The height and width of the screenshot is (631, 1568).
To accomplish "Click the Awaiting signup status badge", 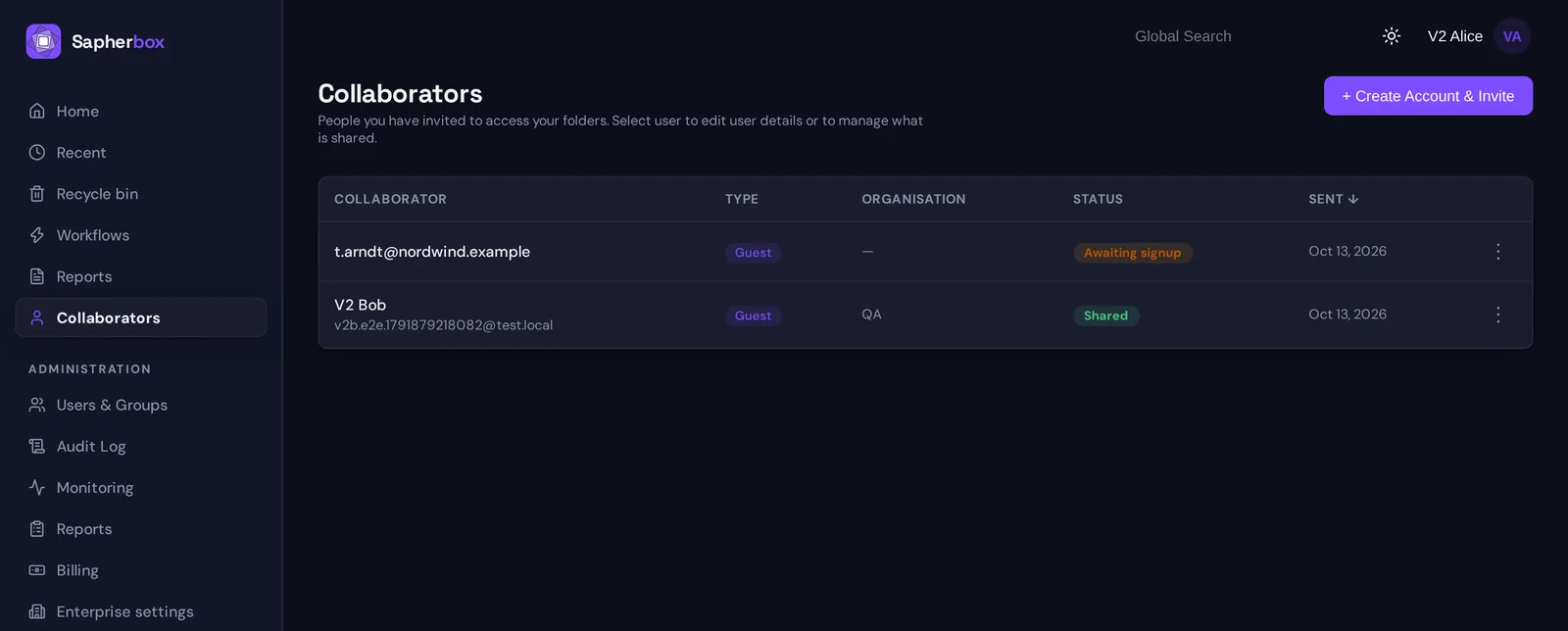I will [1132, 253].
